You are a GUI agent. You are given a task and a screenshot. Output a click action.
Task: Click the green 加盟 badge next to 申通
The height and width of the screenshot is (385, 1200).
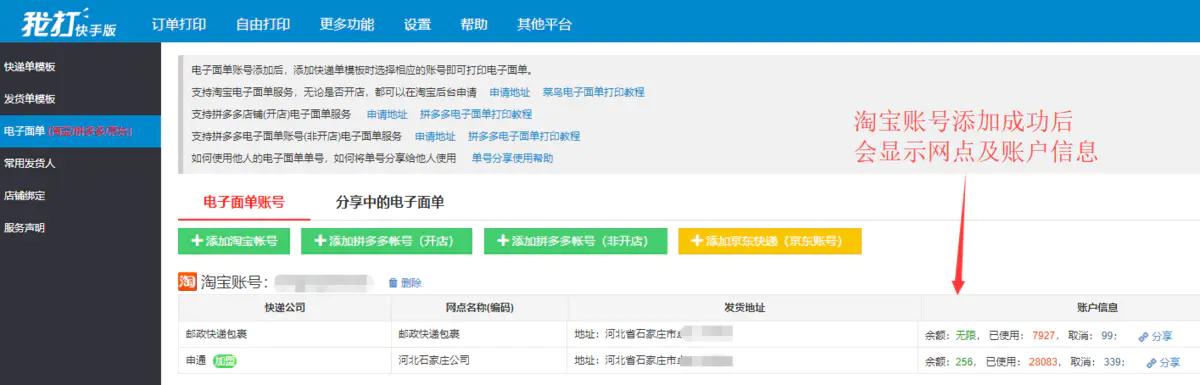[225, 360]
